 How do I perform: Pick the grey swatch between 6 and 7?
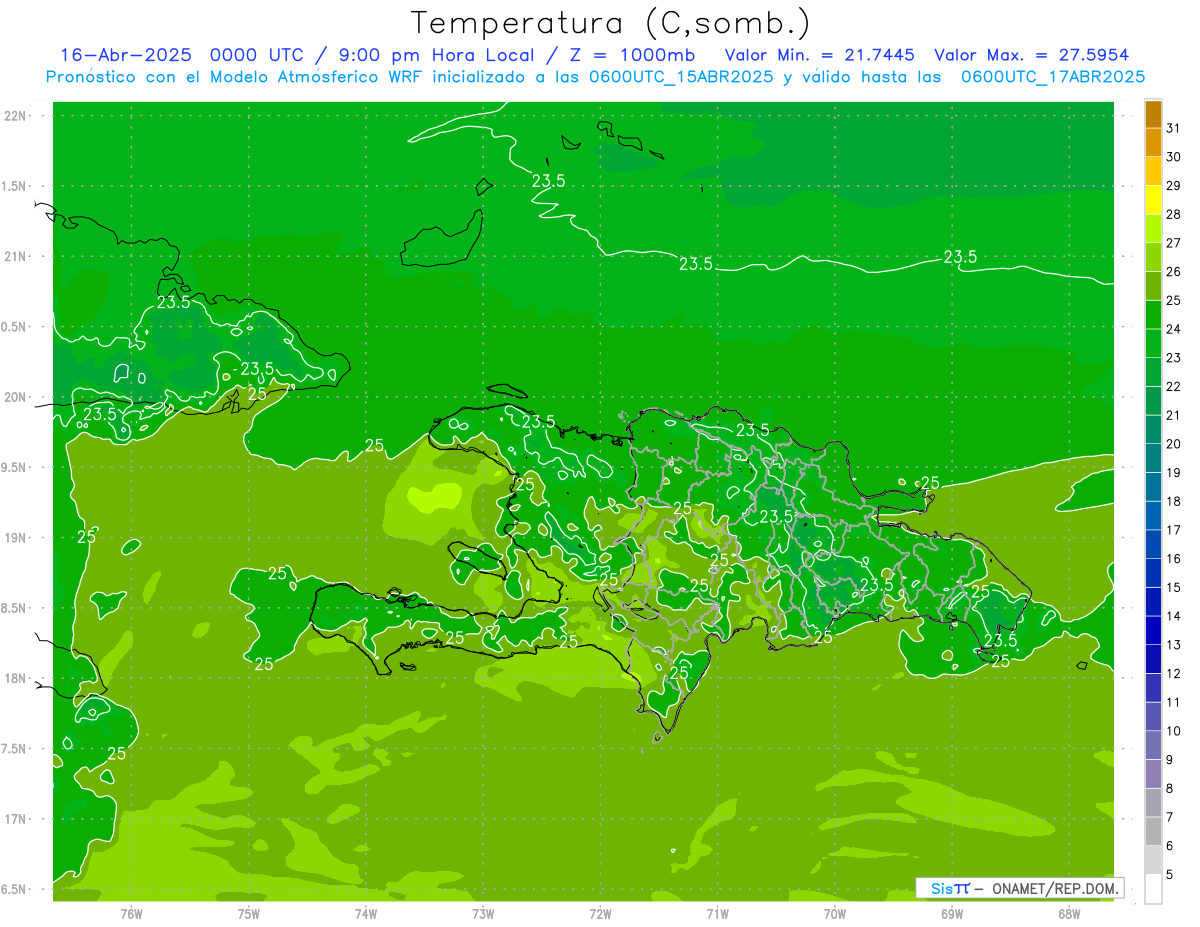1153,831
